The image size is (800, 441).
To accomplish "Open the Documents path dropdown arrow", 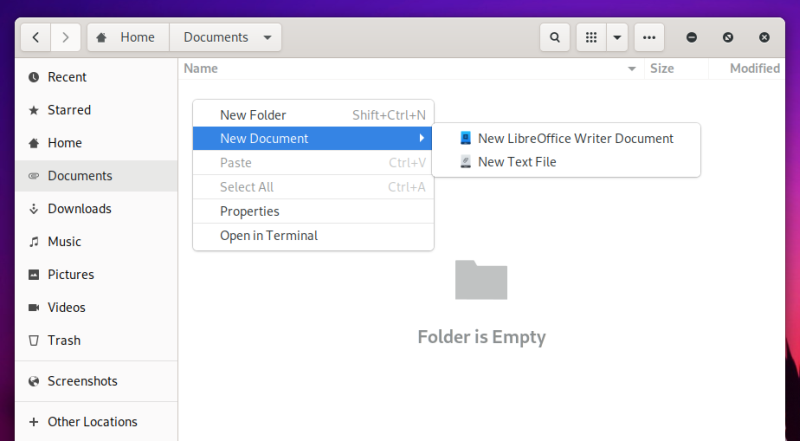I will (x=267, y=38).
